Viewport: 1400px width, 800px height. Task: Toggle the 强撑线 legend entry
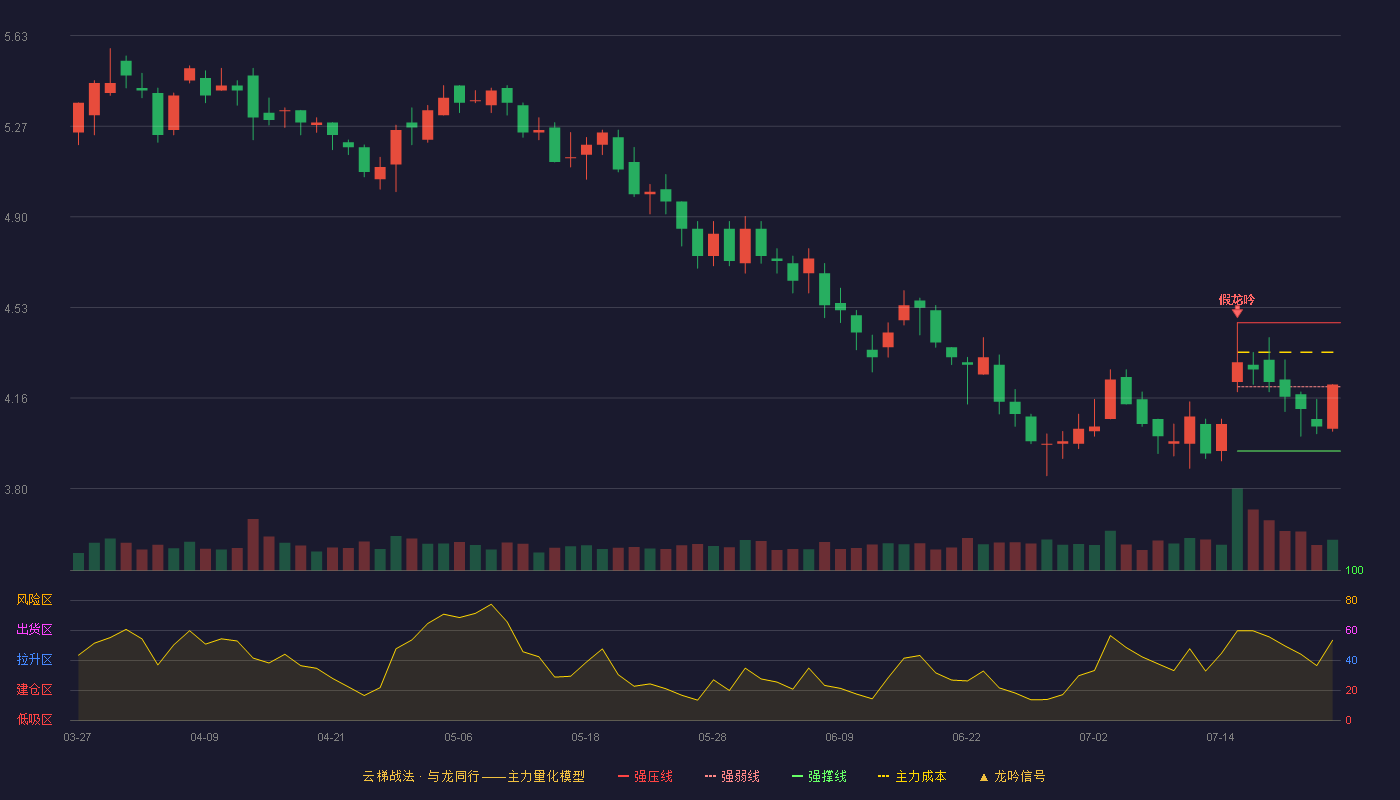pyautogui.click(x=819, y=776)
